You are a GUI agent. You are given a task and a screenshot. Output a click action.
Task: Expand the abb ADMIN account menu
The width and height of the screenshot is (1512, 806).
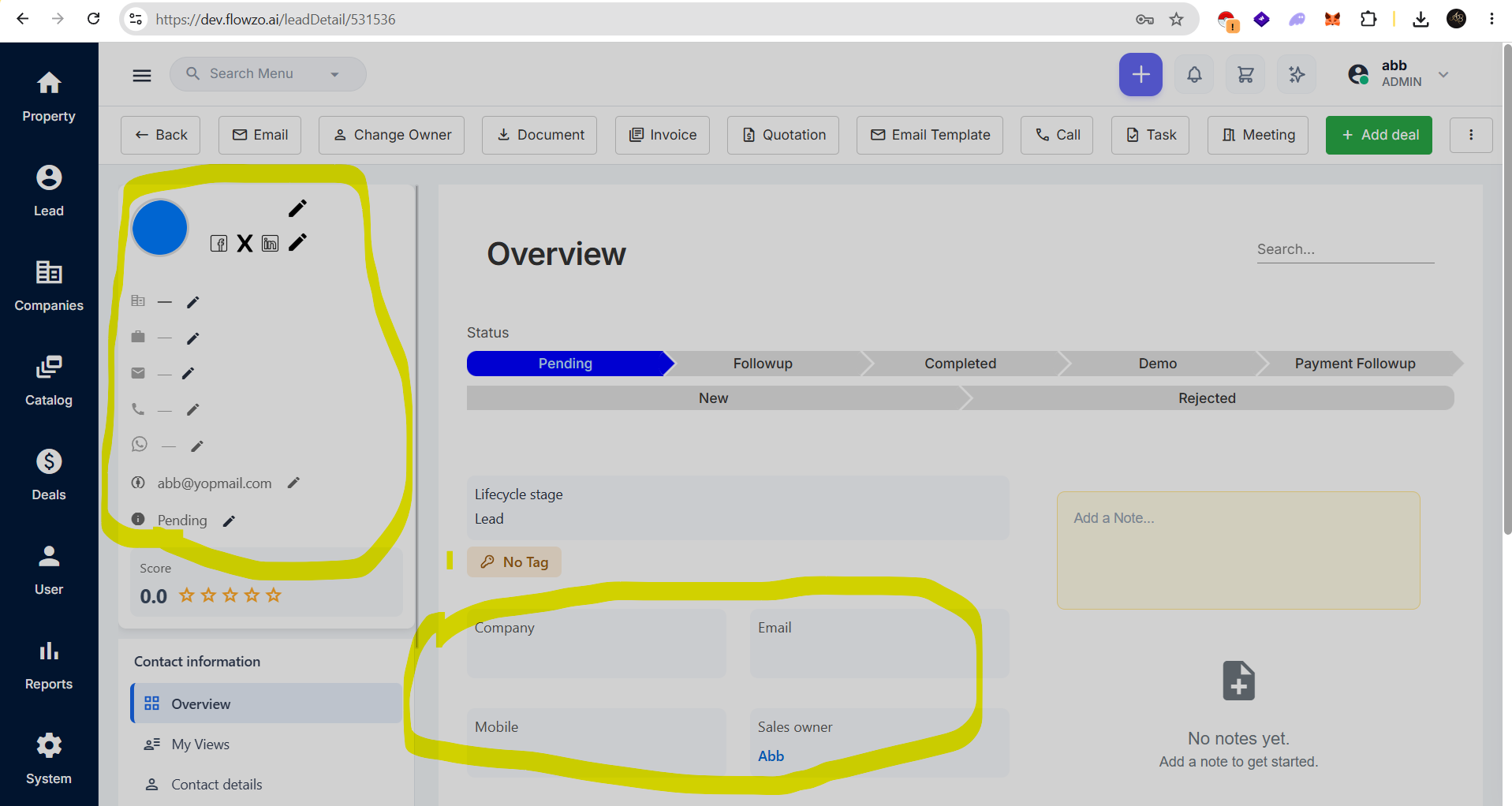(1443, 75)
